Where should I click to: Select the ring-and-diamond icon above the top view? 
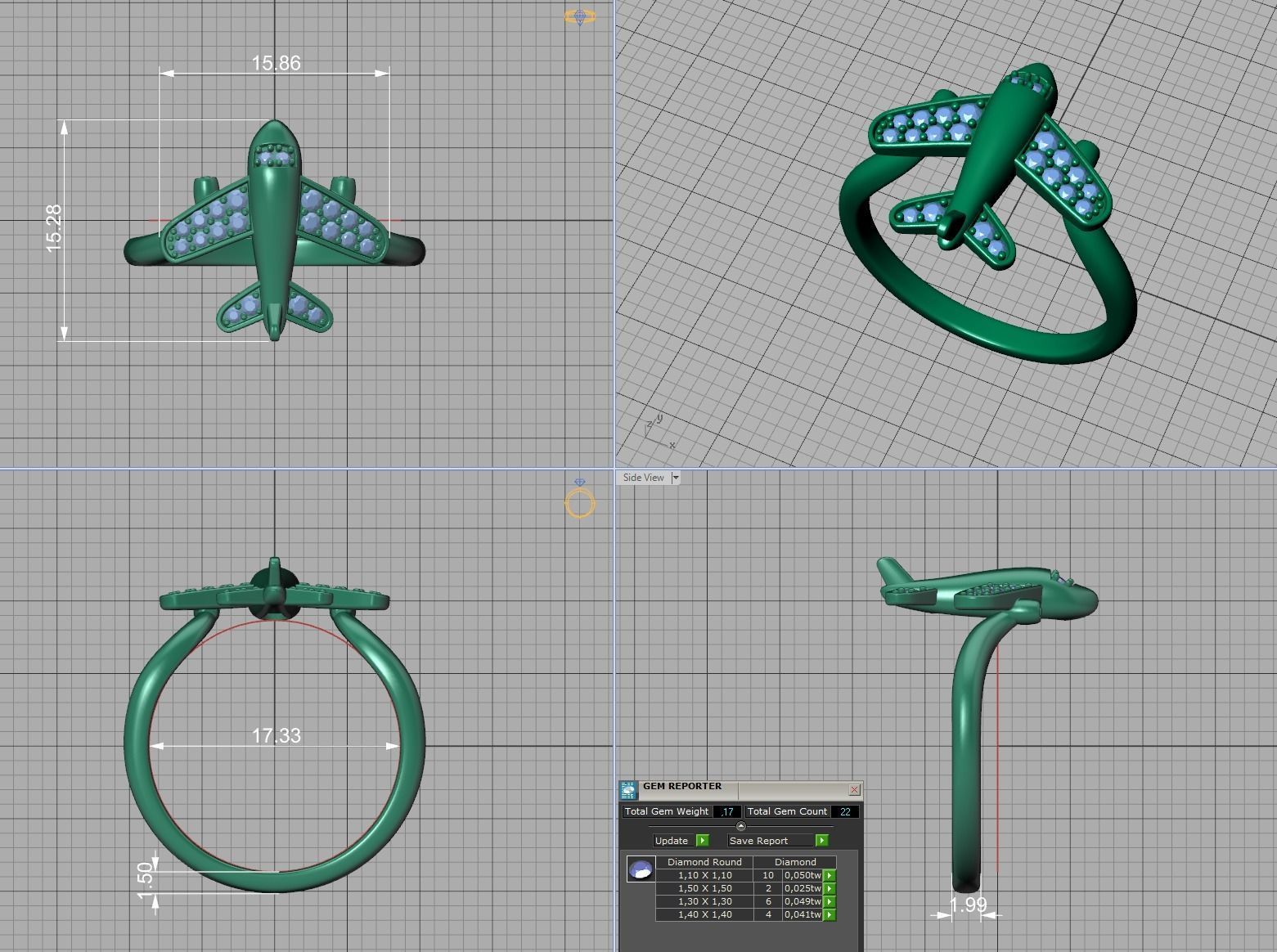(x=581, y=16)
